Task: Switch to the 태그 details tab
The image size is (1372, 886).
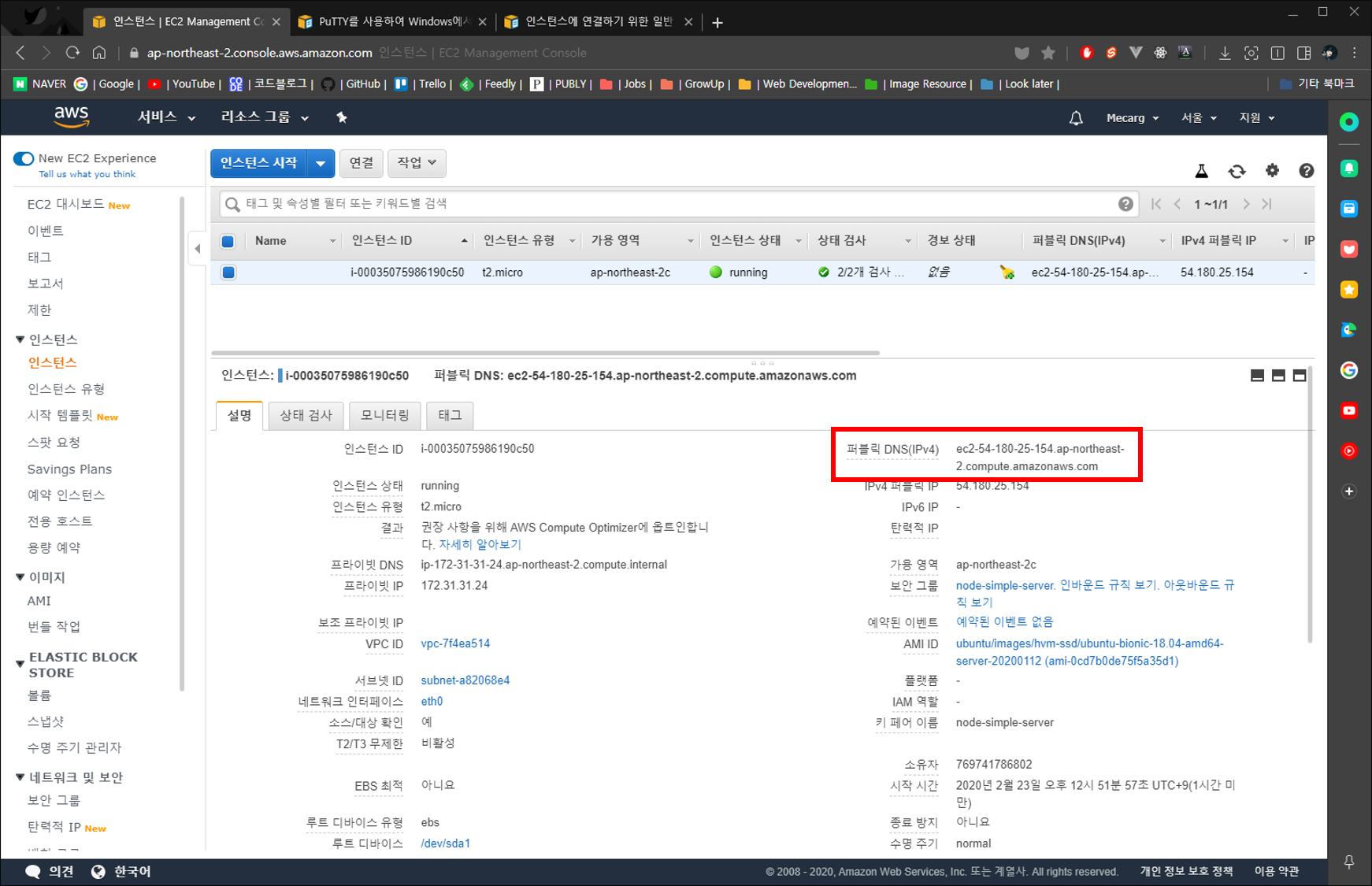Action: click(x=450, y=415)
